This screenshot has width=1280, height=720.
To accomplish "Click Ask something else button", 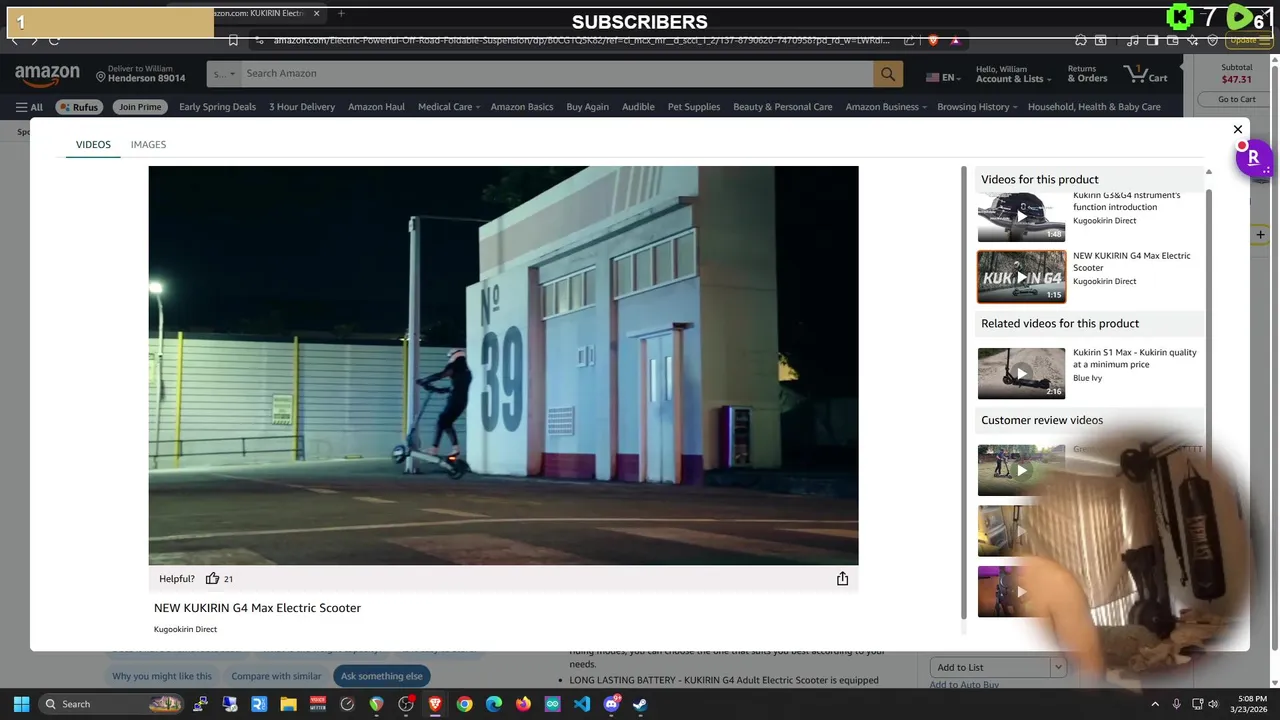I will point(382,676).
